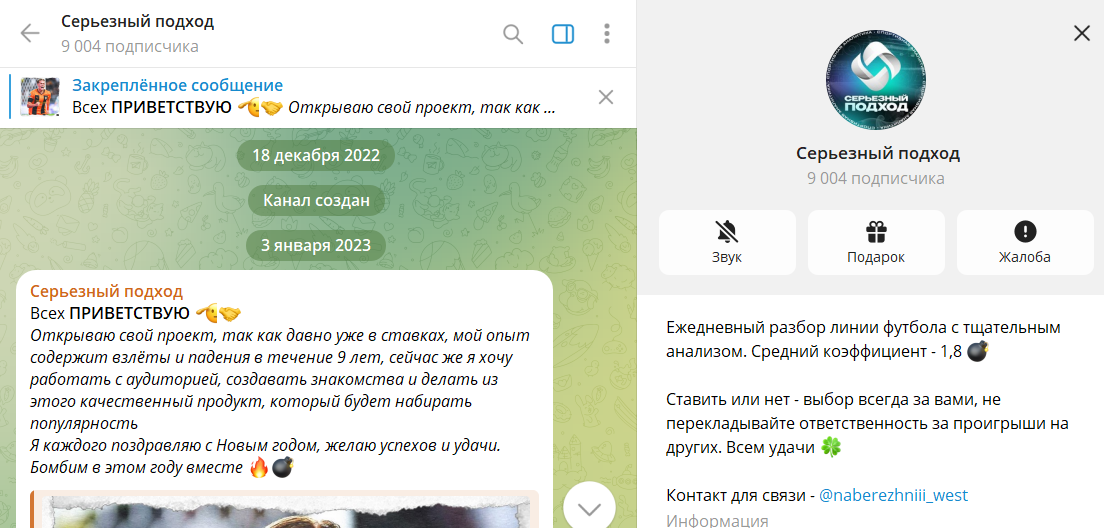1104x528 pixels.
Task: Open channel header title Серьезный подход
Action: 138,22
